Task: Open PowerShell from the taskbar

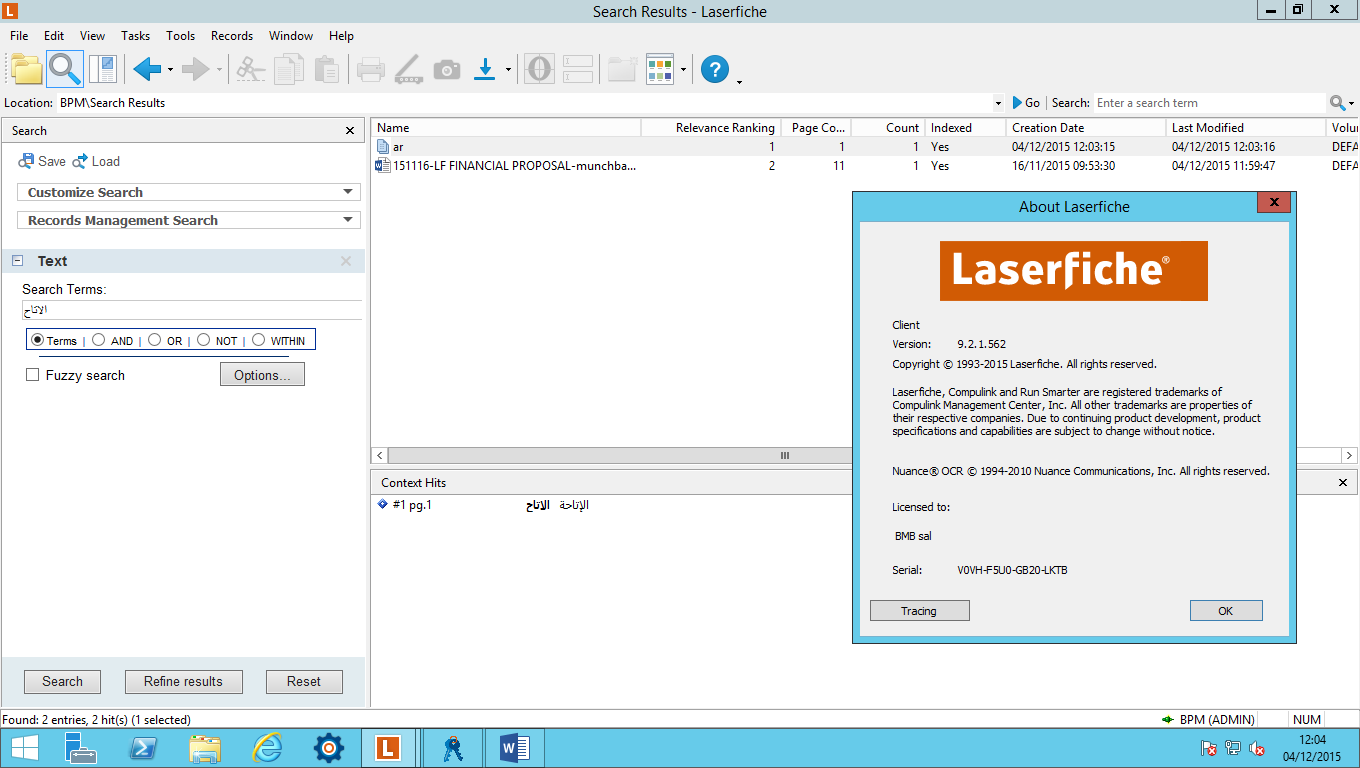Action: pyautogui.click(x=143, y=747)
